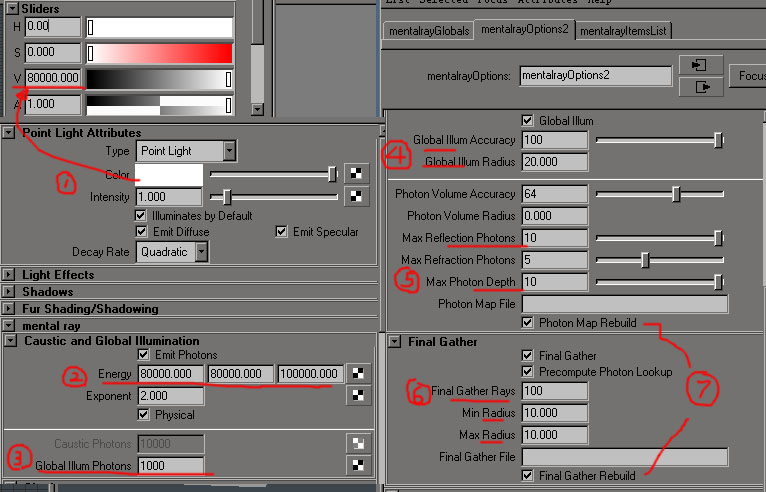Click the Photon Volume Accuracy slider
Viewport: 766px width, 492px height.
click(x=660, y=194)
